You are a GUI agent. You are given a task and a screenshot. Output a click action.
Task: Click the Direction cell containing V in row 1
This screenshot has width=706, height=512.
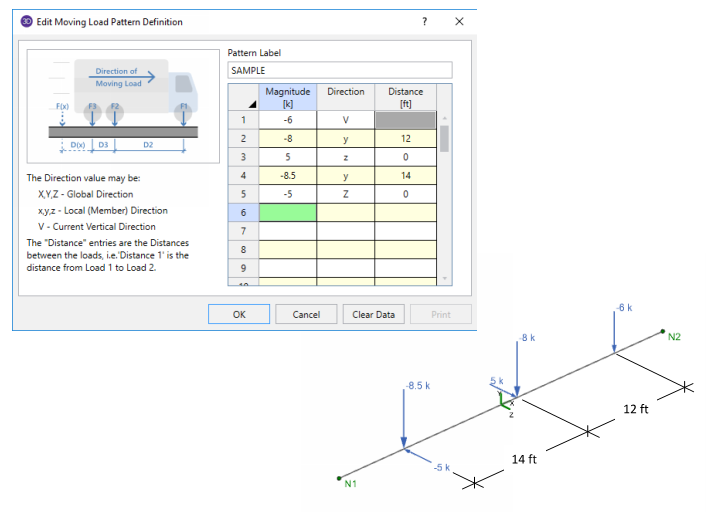pyautogui.click(x=346, y=120)
